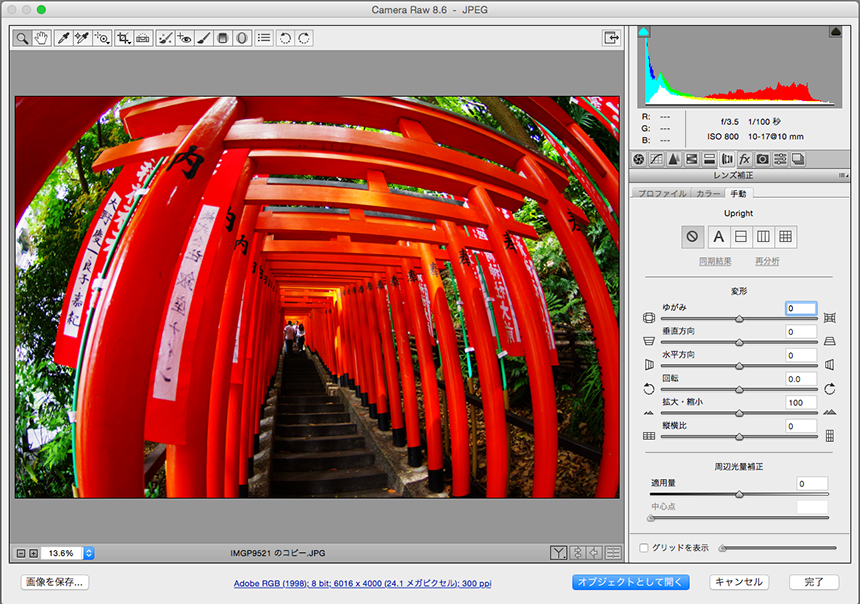The width and height of the screenshot is (860, 604).
Task: Open the zoom level dropdown at 13.6%
Action: [x=89, y=553]
